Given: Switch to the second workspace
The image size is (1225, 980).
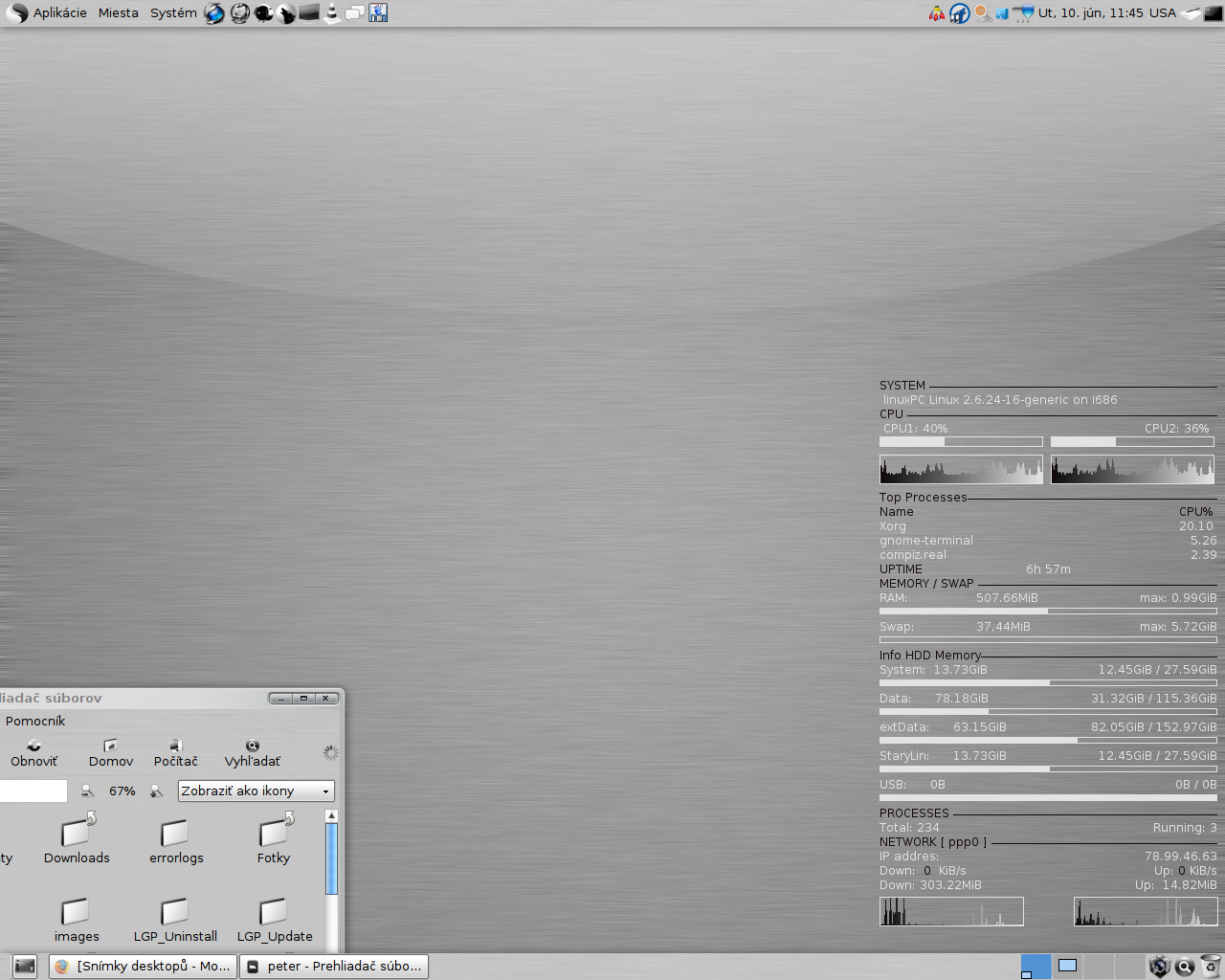Looking at the screenshot, I should coord(1068,967).
